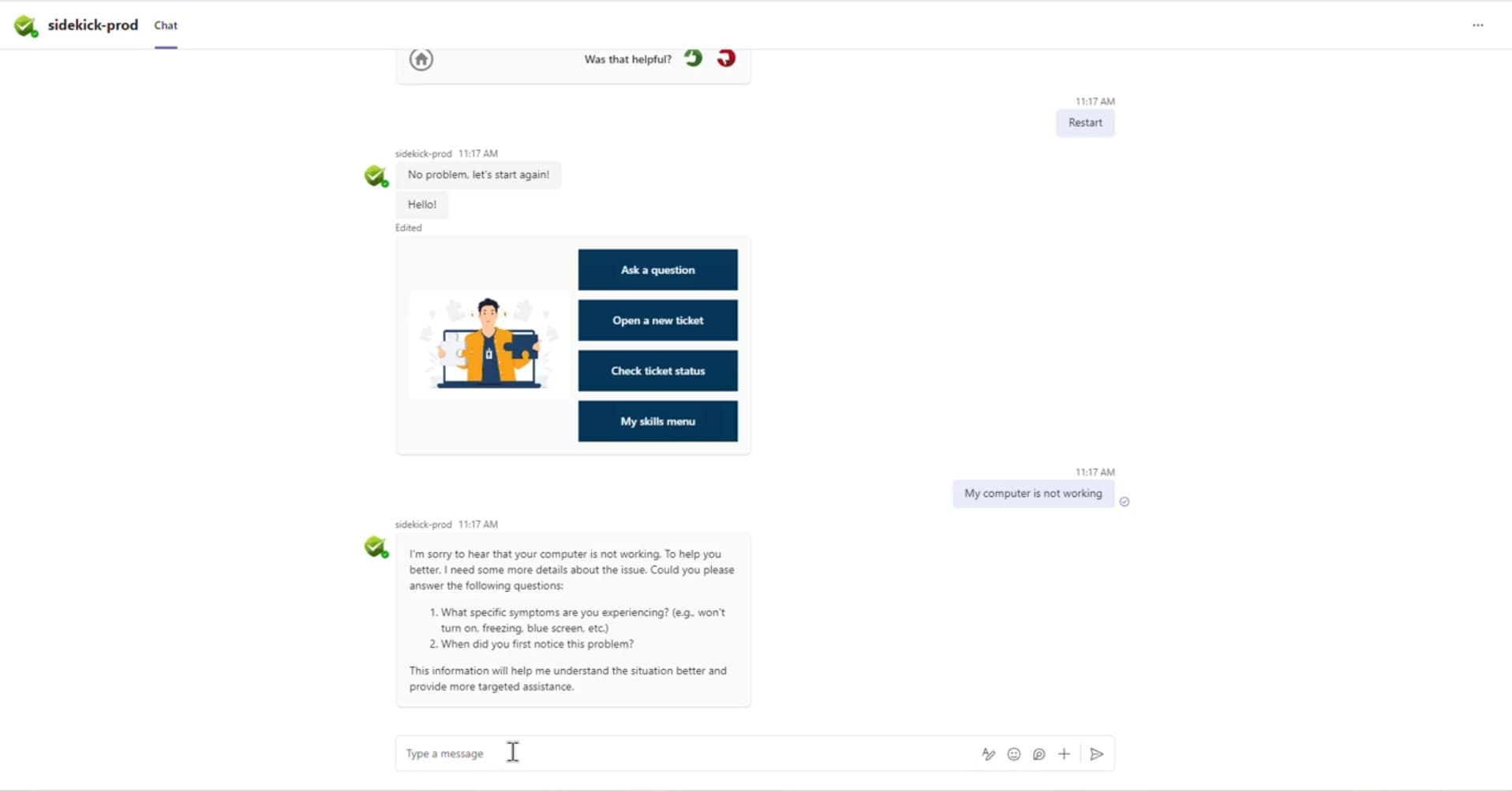This screenshot has height=792, width=1512.
Task: Click the 'I'm sorry to hear' paragraph
Action: click(572, 570)
